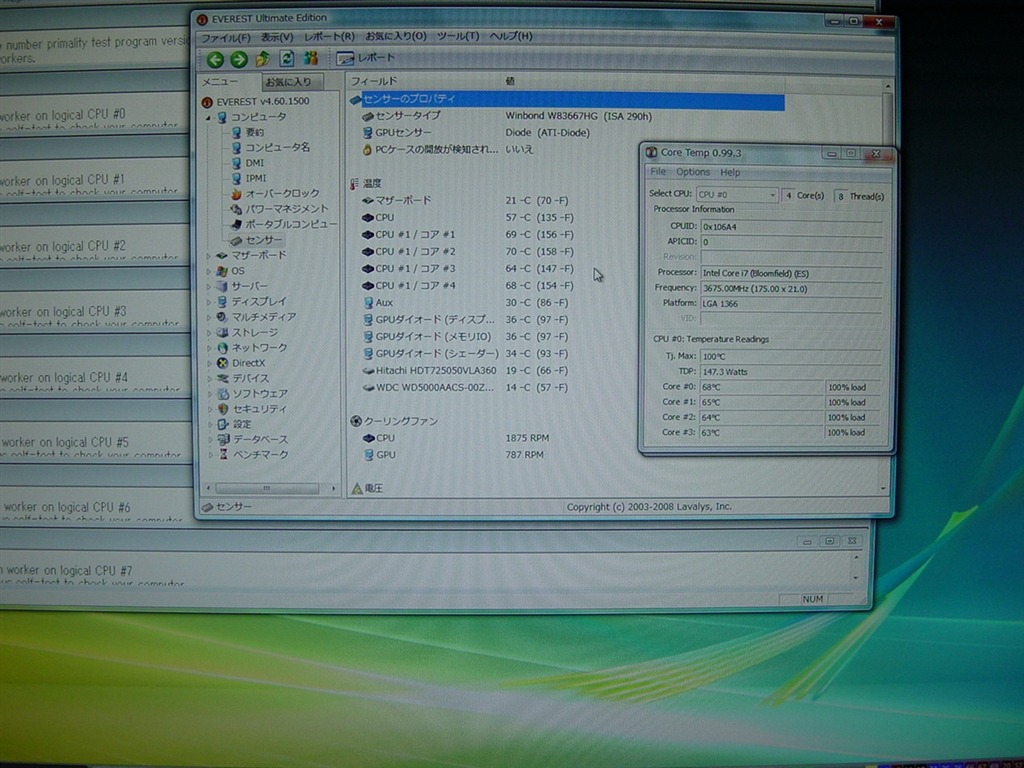This screenshot has width=1024, height=768.
Task: Open Core Temp Help menu
Action: tap(730, 172)
